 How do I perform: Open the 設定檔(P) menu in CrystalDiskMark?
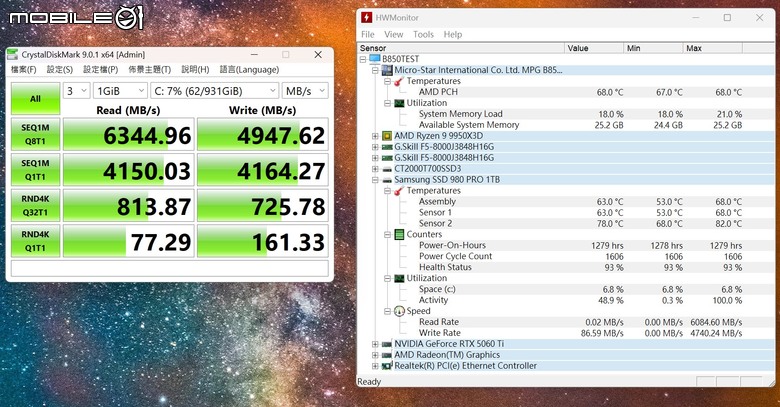[x=100, y=70]
